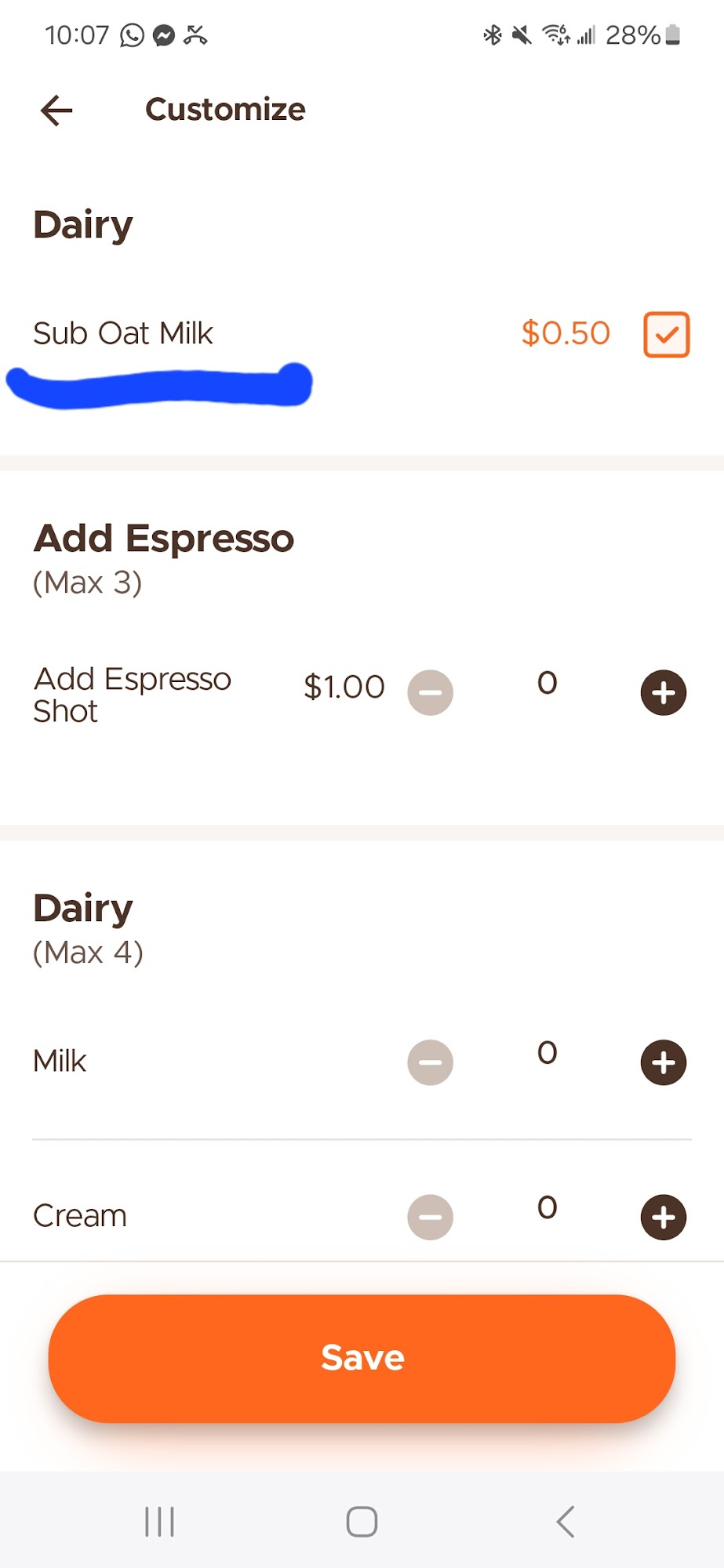Open Android recent apps button
The height and width of the screenshot is (1568, 724).
[159, 1522]
